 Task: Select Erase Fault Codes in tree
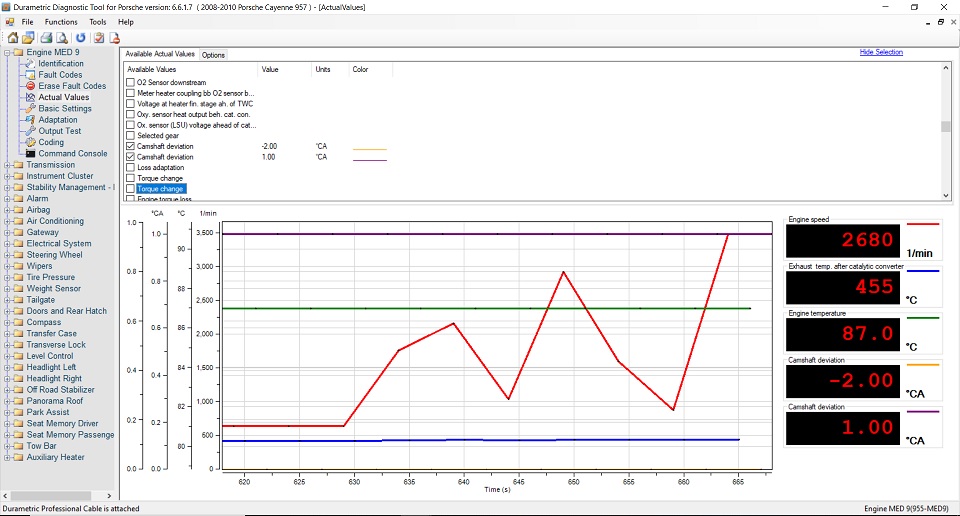coord(72,86)
